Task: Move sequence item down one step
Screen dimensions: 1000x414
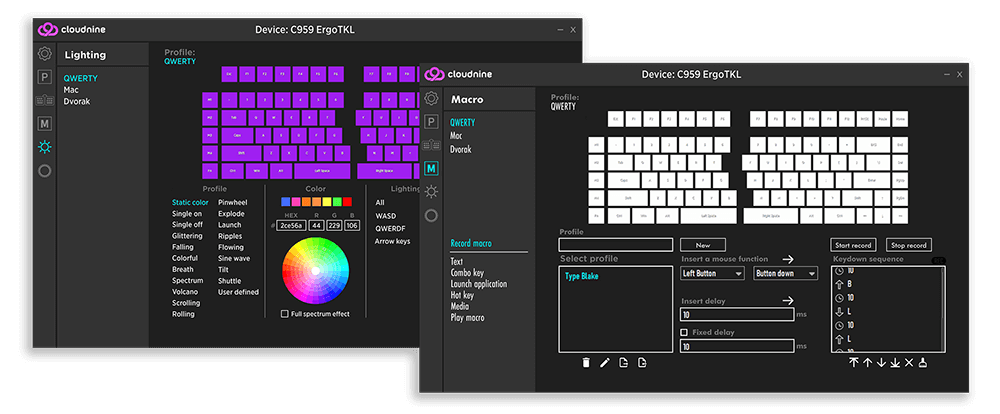Action: coord(881,362)
